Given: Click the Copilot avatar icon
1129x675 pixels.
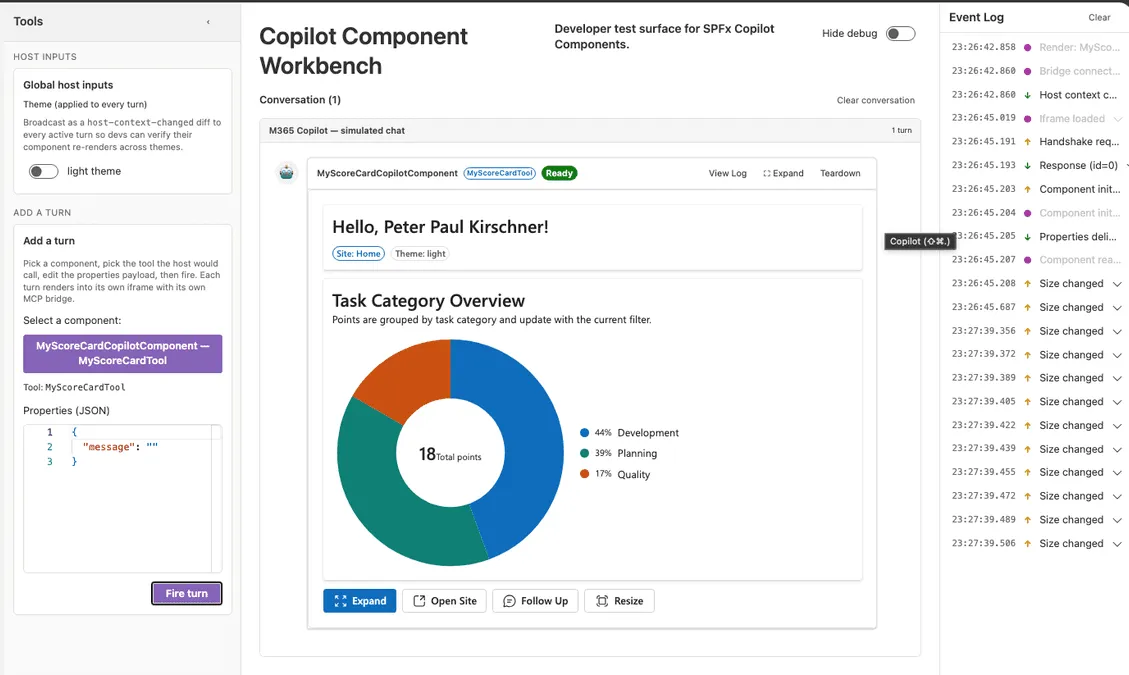Looking at the screenshot, I should click(x=287, y=173).
